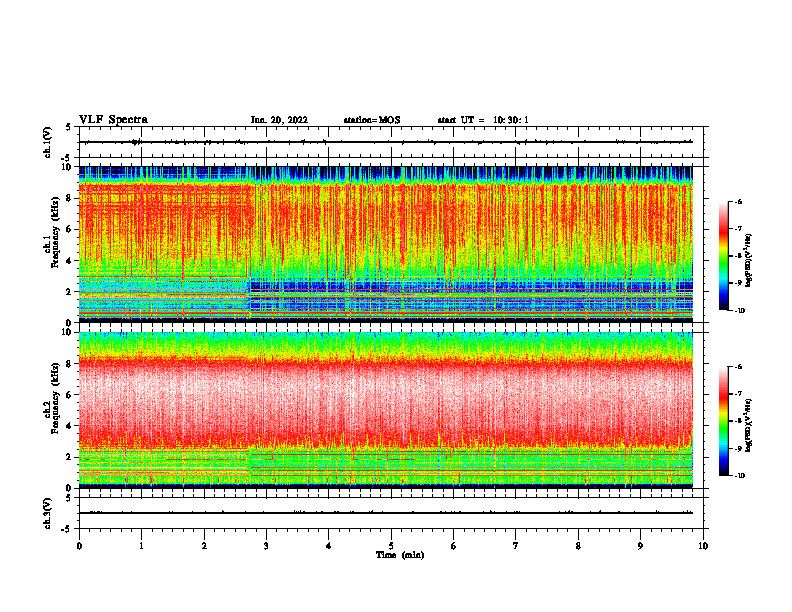Click the time axis tick label "9"

click(x=640, y=545)
